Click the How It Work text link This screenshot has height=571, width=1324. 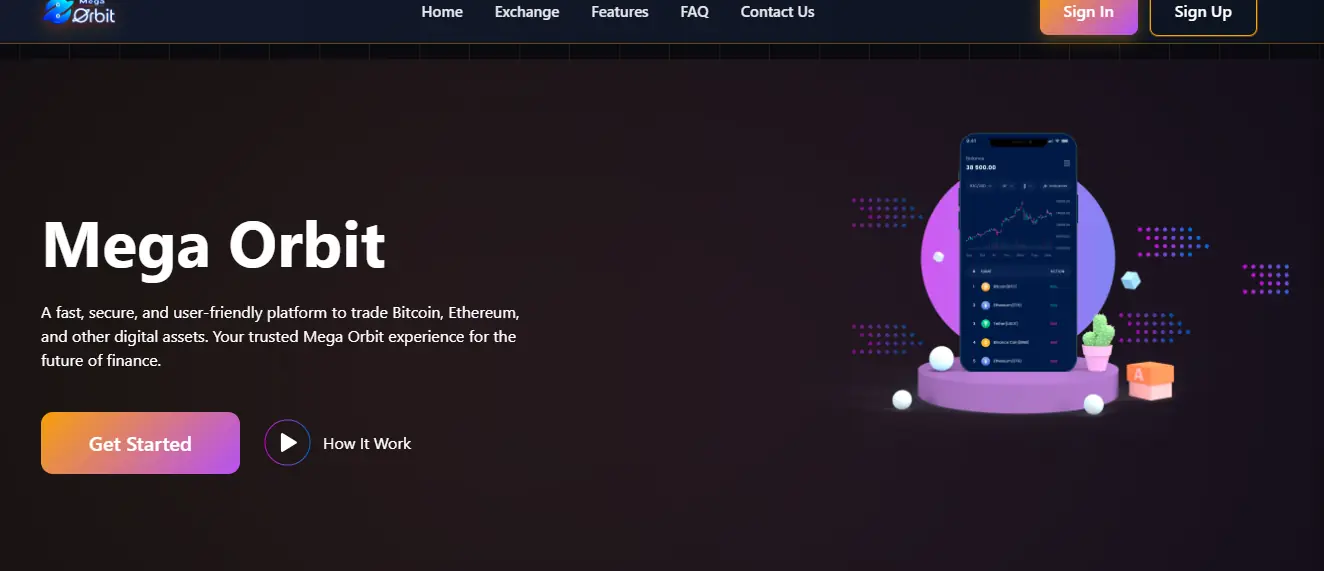point(367,443)
